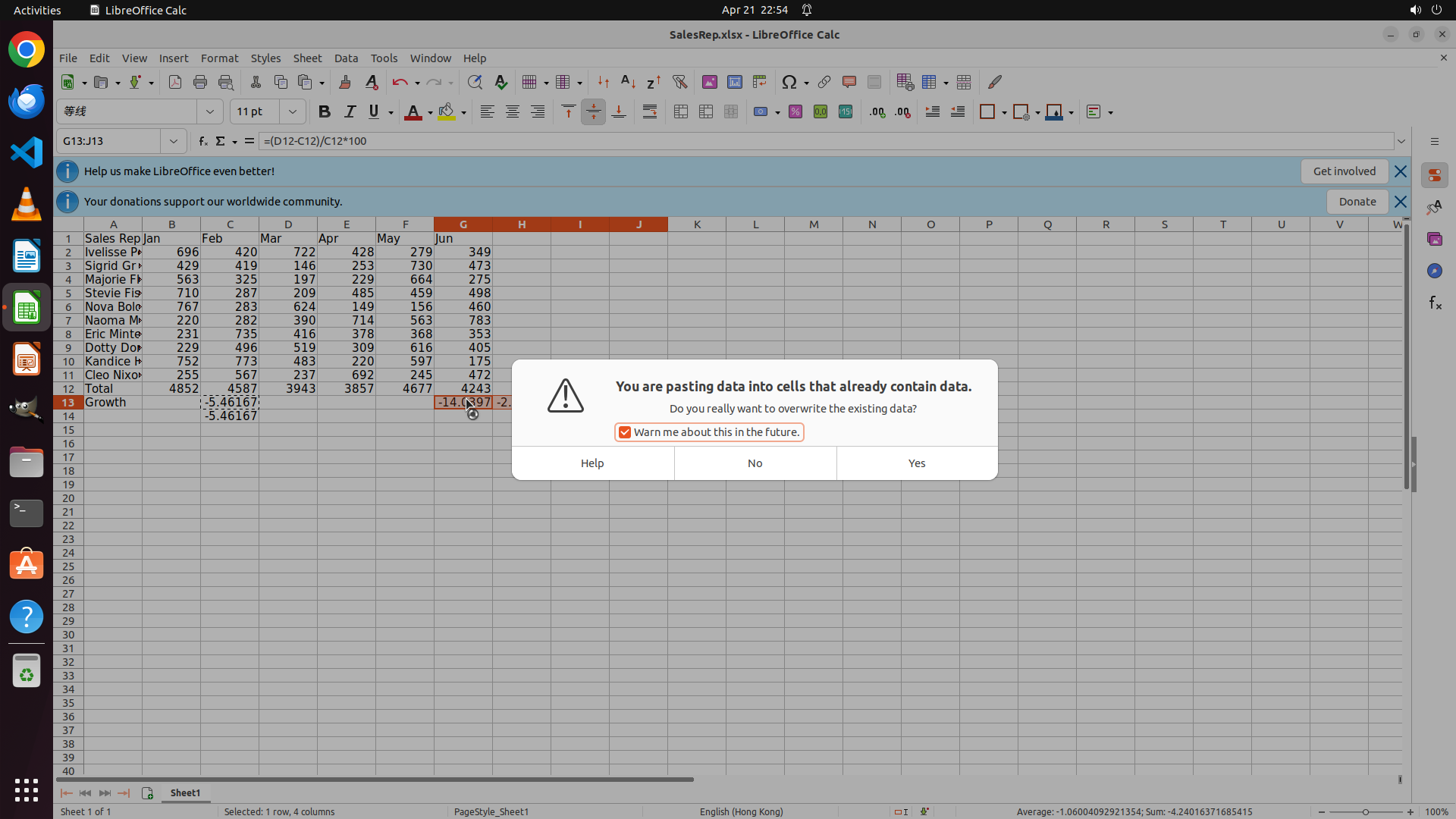Image resolution: width=1456 pixels, height=819 pixels.
Task: Select the Sheet1 tab
Action: (x=185, y=792)
